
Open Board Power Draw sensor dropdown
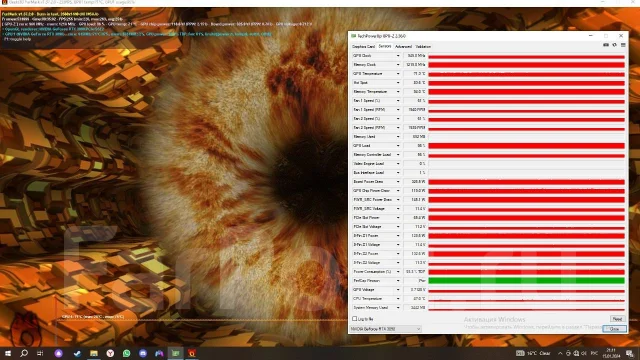(x=398, y=181)
